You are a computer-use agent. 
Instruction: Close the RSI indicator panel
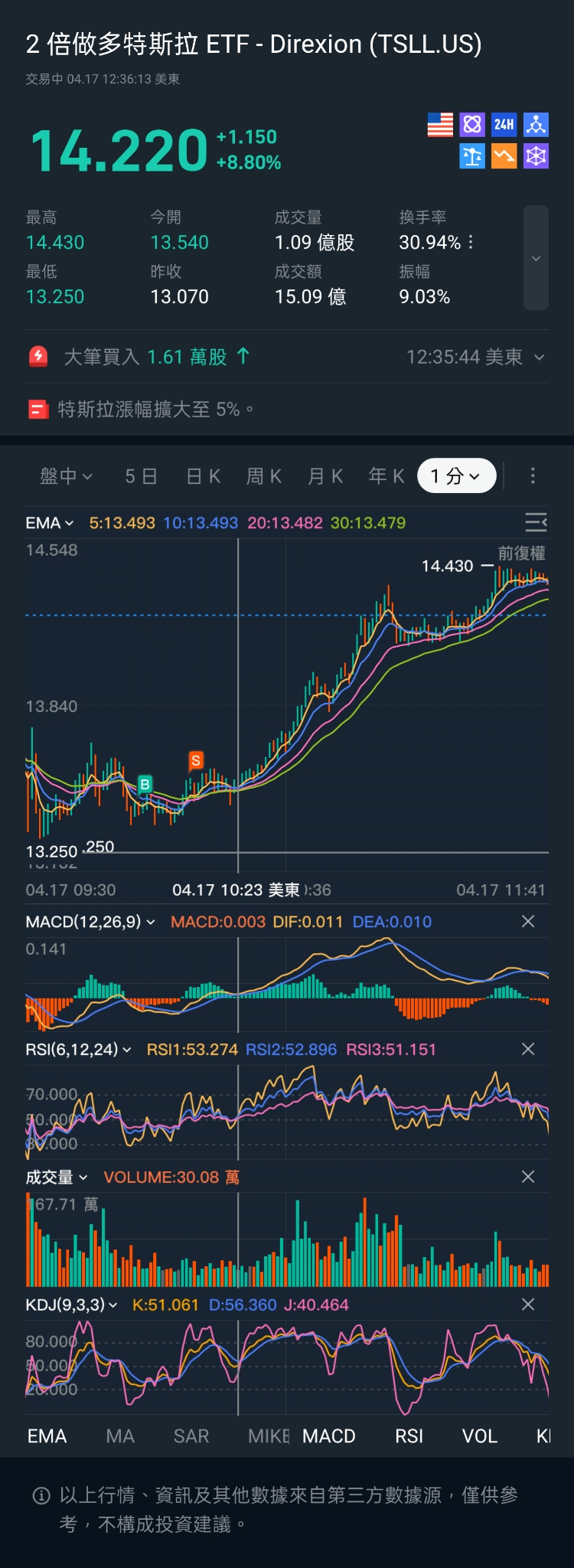(528, 1050)
